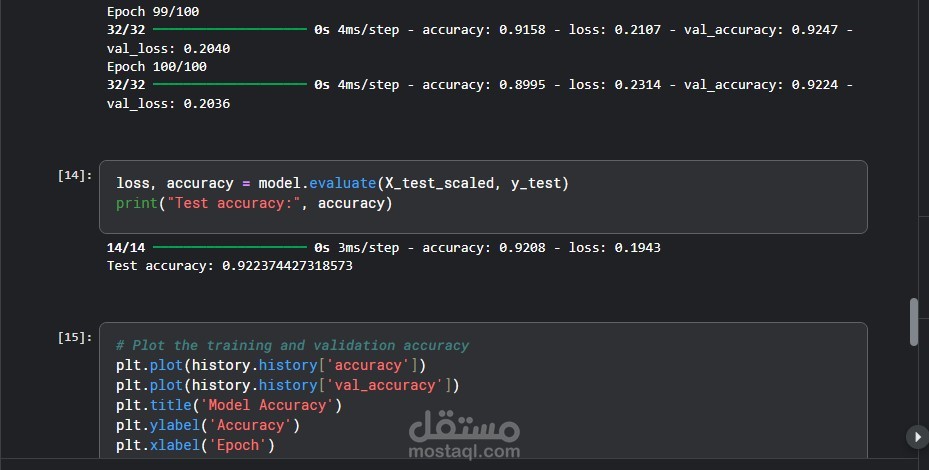Viewport: 929px width, 470px height.
Task: Click 'loss: 0.2314' value
Action: 614,85
